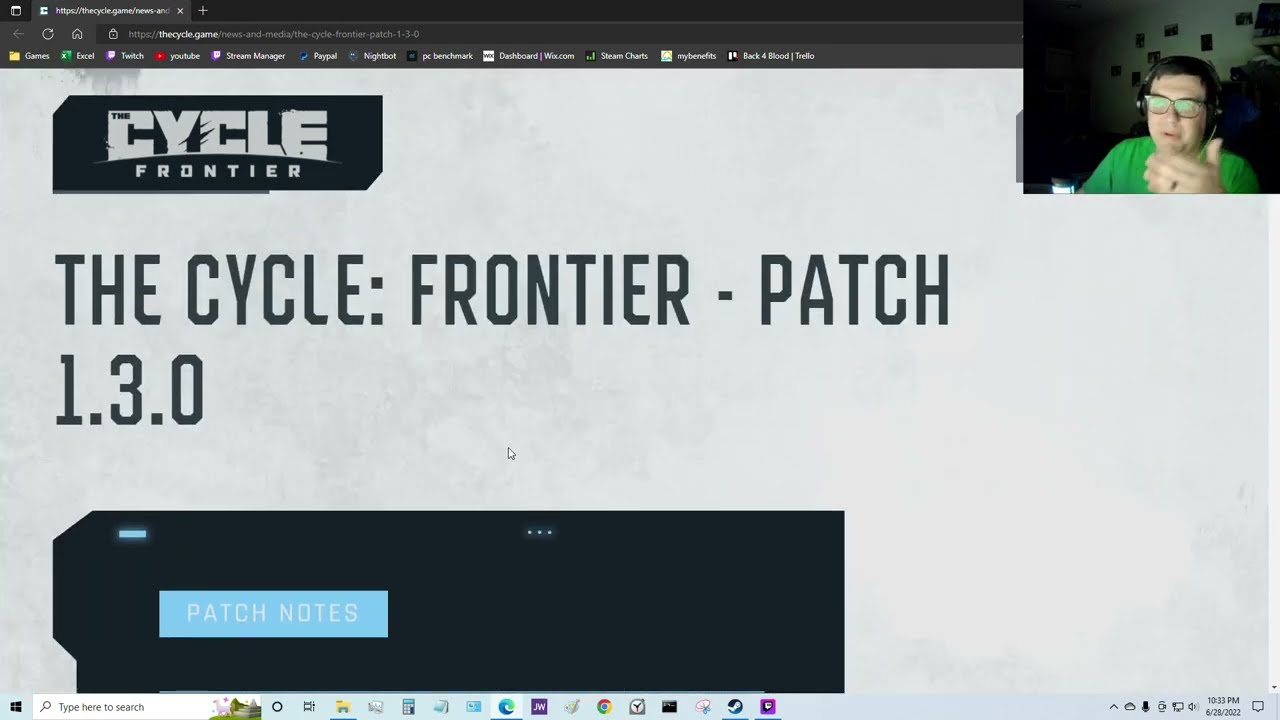Open File Explorer from taskbar

point(342,707)
